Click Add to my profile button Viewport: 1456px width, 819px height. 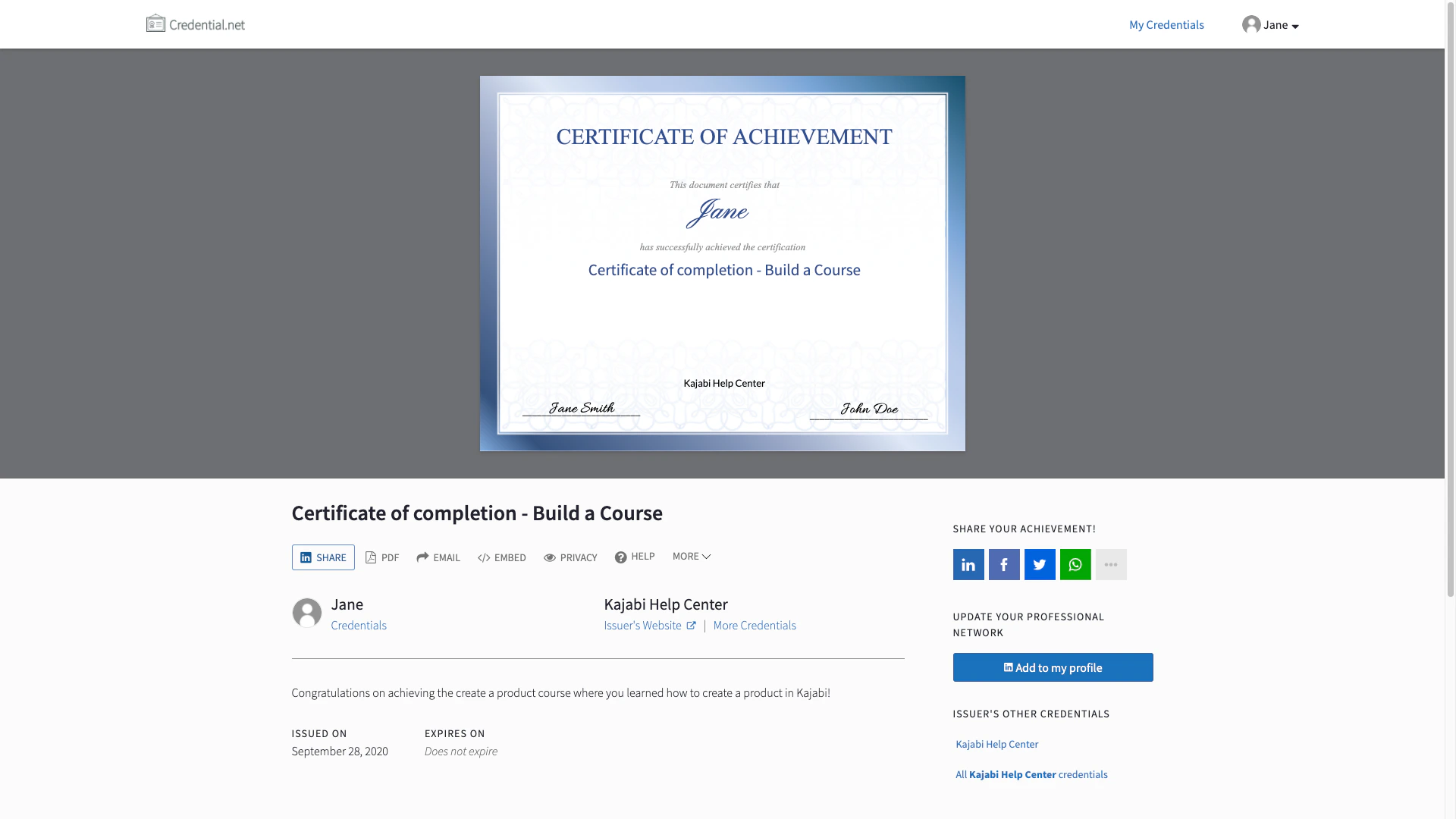click(x=1053, y=667)
